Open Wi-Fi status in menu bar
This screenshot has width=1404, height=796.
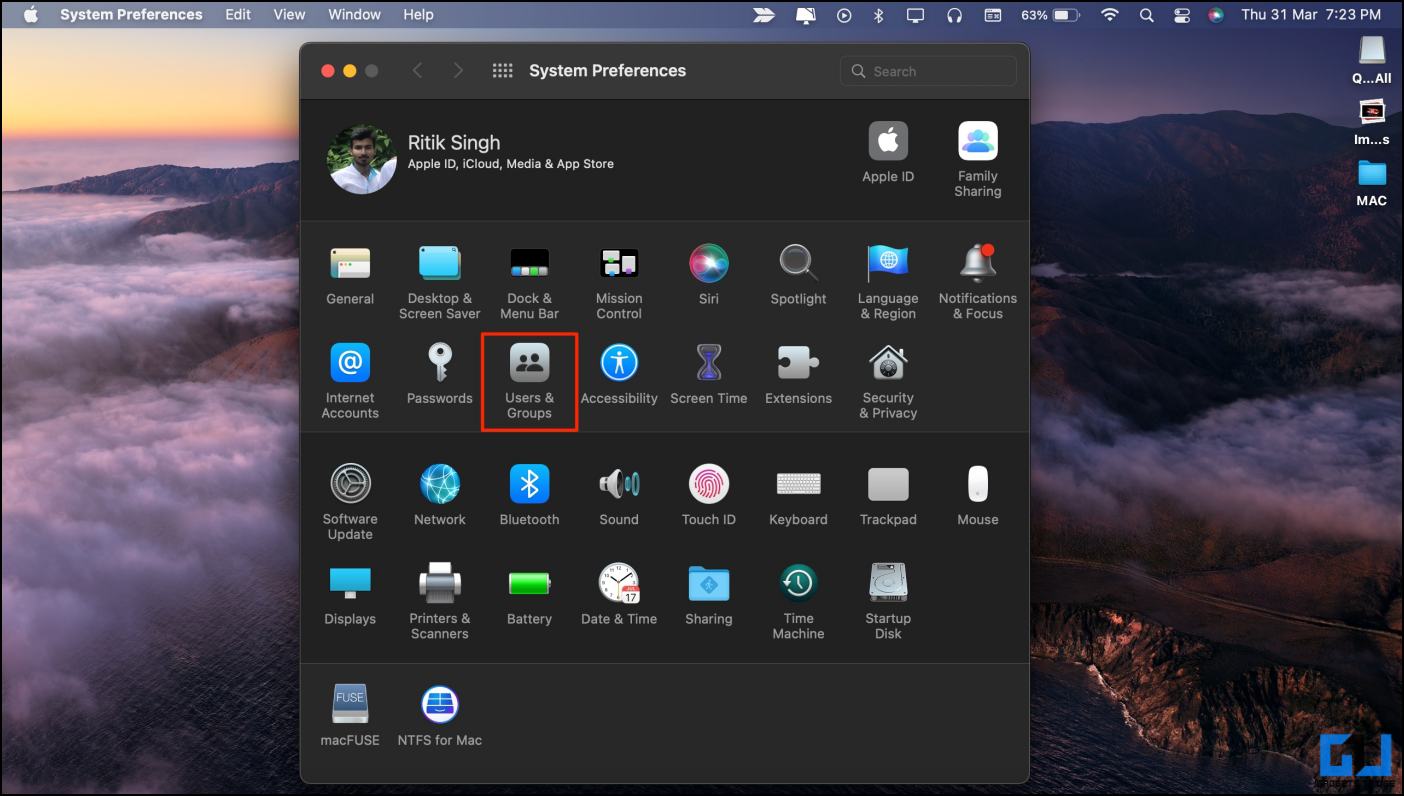[x=1109, y=14]
